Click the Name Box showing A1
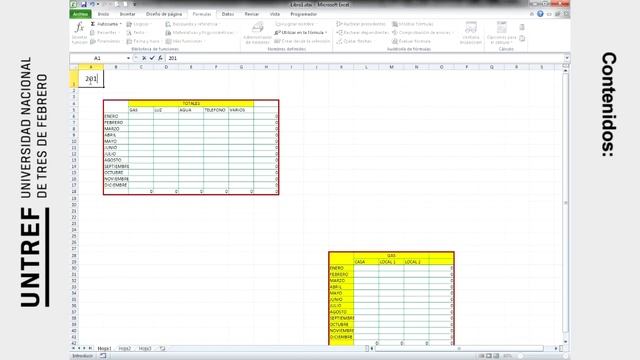The height and width of the screenshot is (360, 640). [98, 58]
